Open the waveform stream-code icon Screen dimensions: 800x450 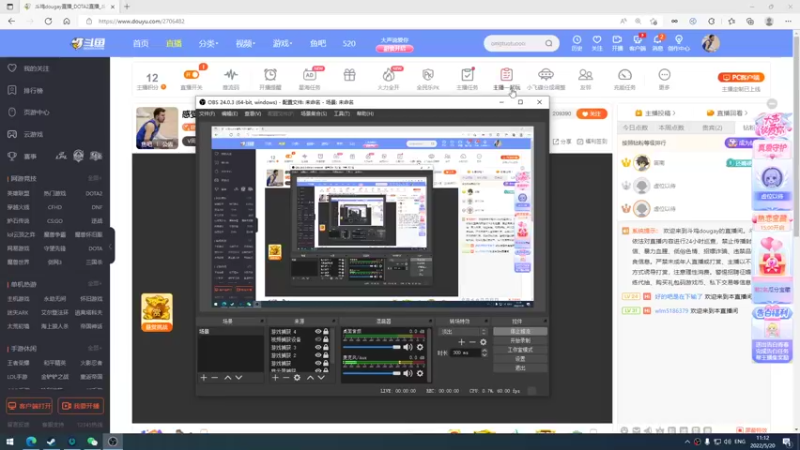click(x=231, y=75)
